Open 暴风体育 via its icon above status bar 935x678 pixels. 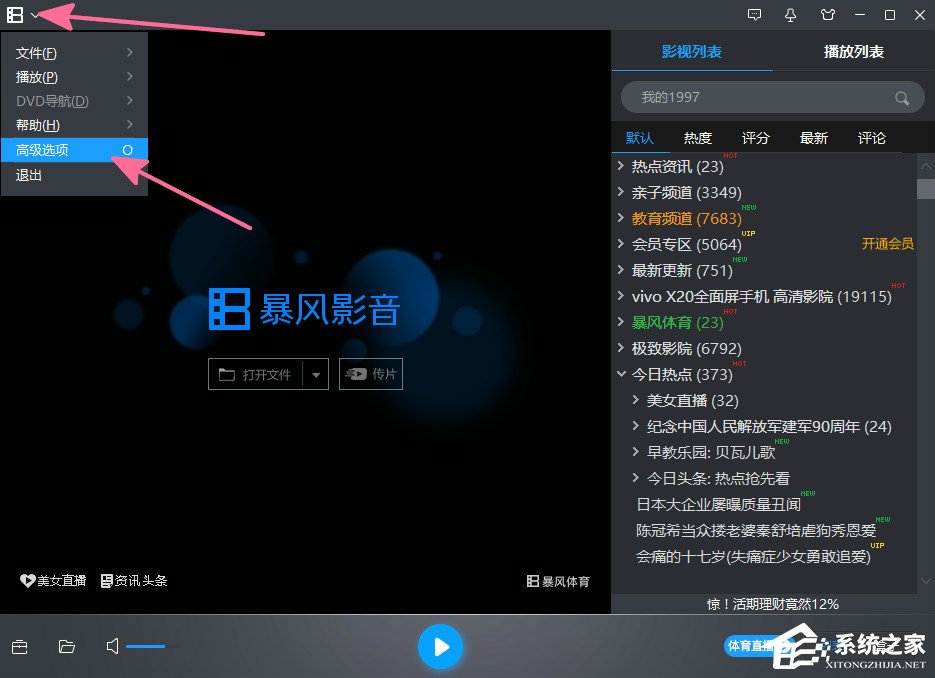[x=557, y=580]
